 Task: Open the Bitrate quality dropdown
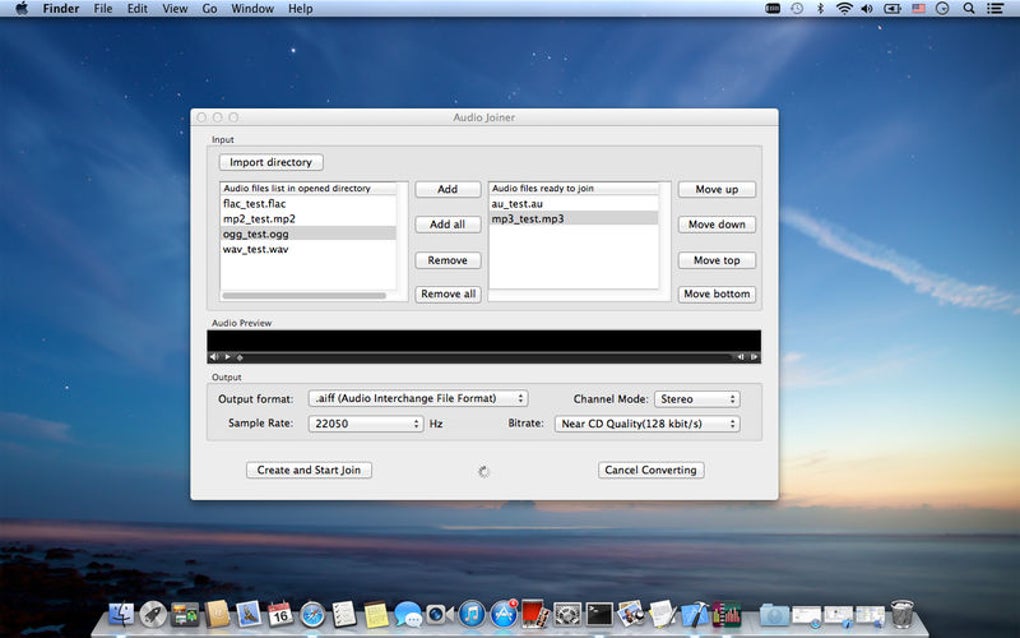click(x=647, y=424)
